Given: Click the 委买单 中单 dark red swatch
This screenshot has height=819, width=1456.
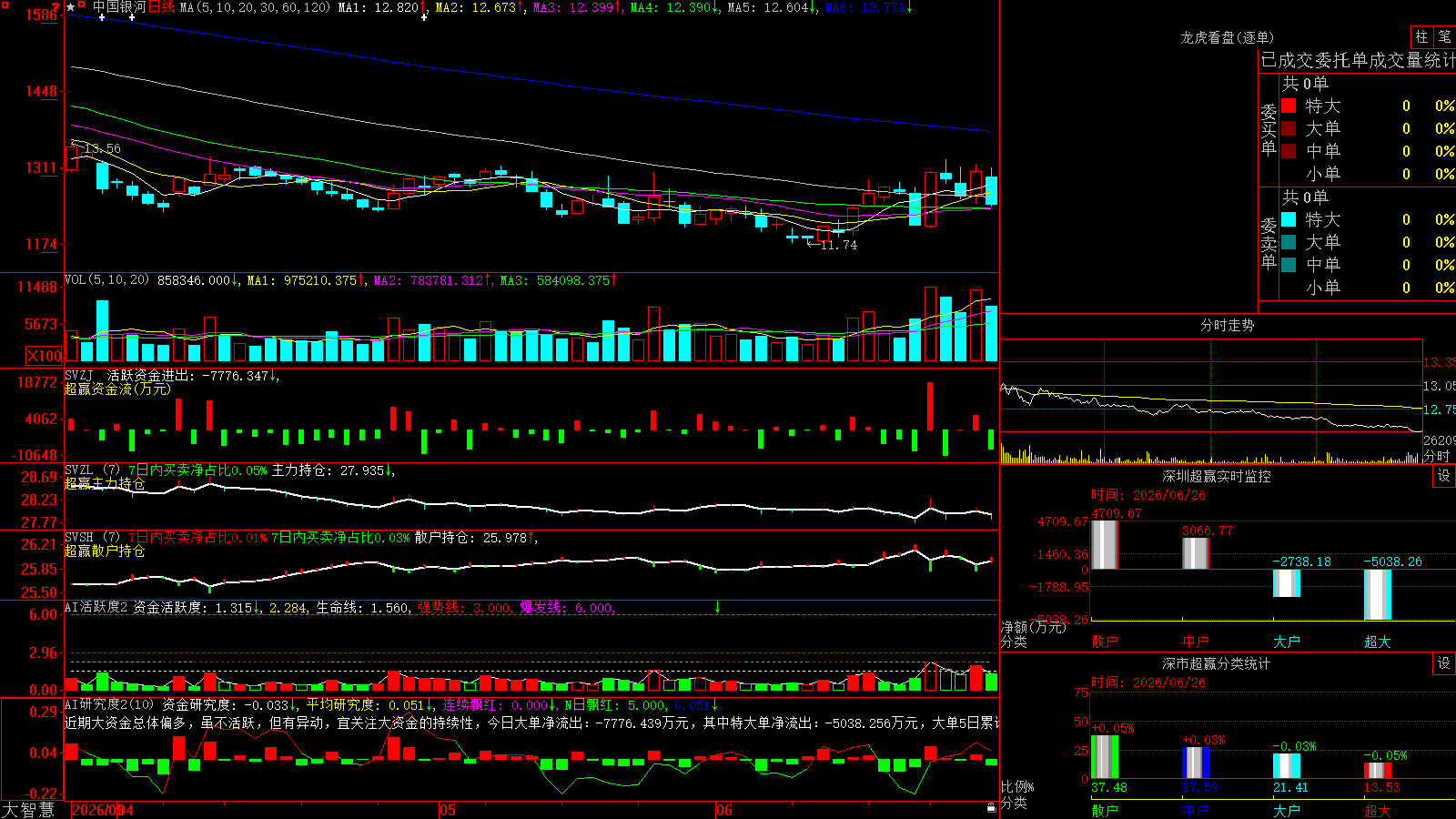Looking at the screenshot, I should pyautogui.click(x=1289, y=151).
